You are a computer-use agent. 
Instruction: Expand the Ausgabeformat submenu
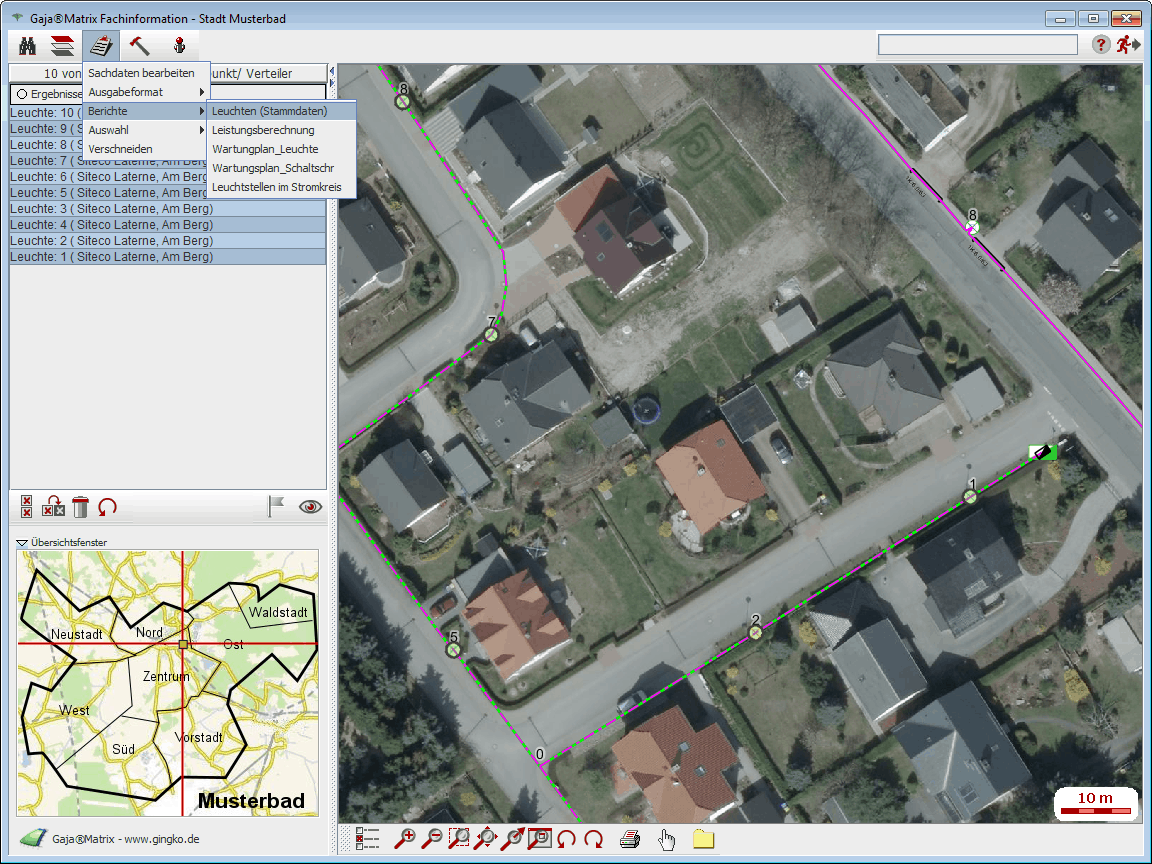click(146, 92)
